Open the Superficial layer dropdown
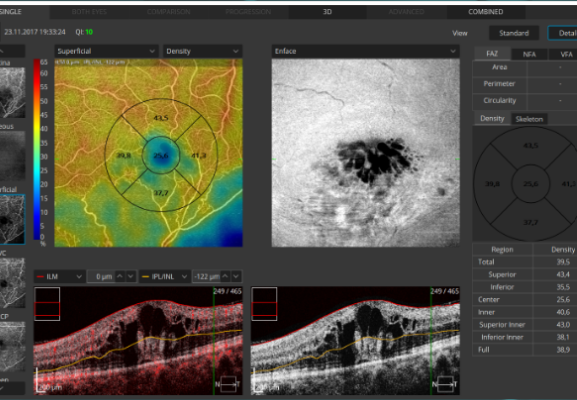Image resolution: width=577 pixels, height=400 pixels. click(106, 51)
